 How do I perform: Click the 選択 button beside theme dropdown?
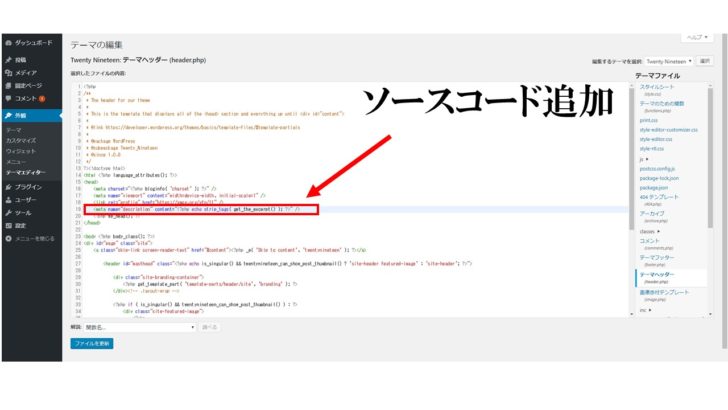click(x=705, y=61)
